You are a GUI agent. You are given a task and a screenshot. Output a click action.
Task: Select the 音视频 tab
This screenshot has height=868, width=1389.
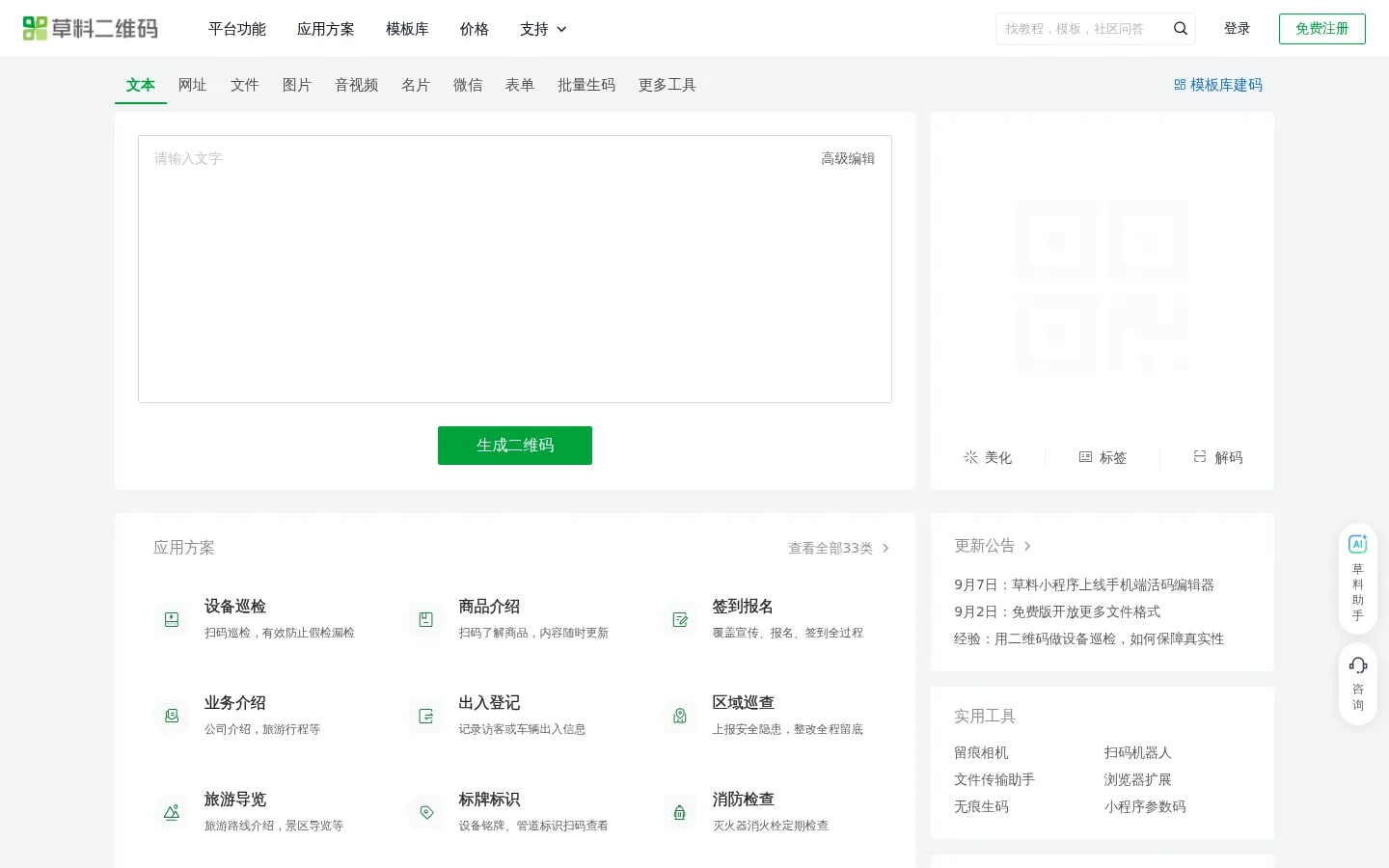(357, 85)
